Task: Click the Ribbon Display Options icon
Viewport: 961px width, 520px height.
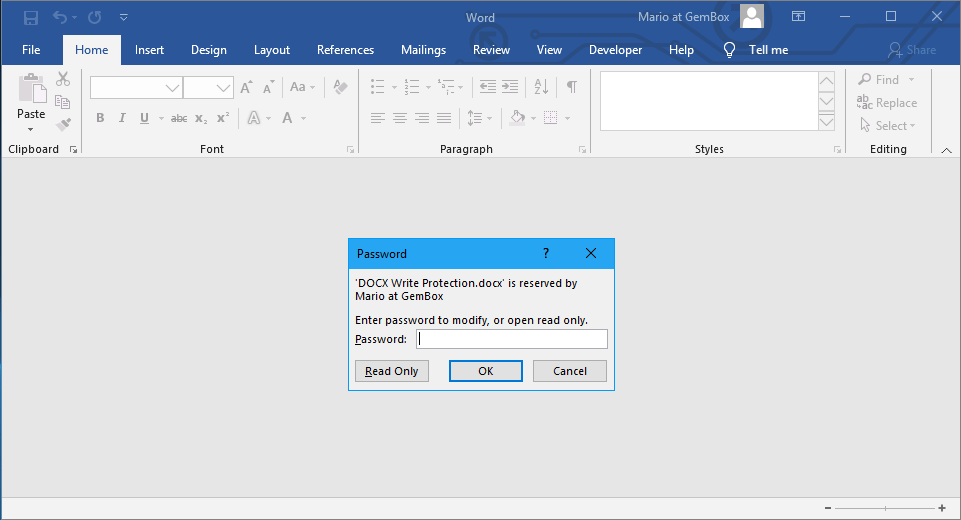Action: (x=798, y=17)
